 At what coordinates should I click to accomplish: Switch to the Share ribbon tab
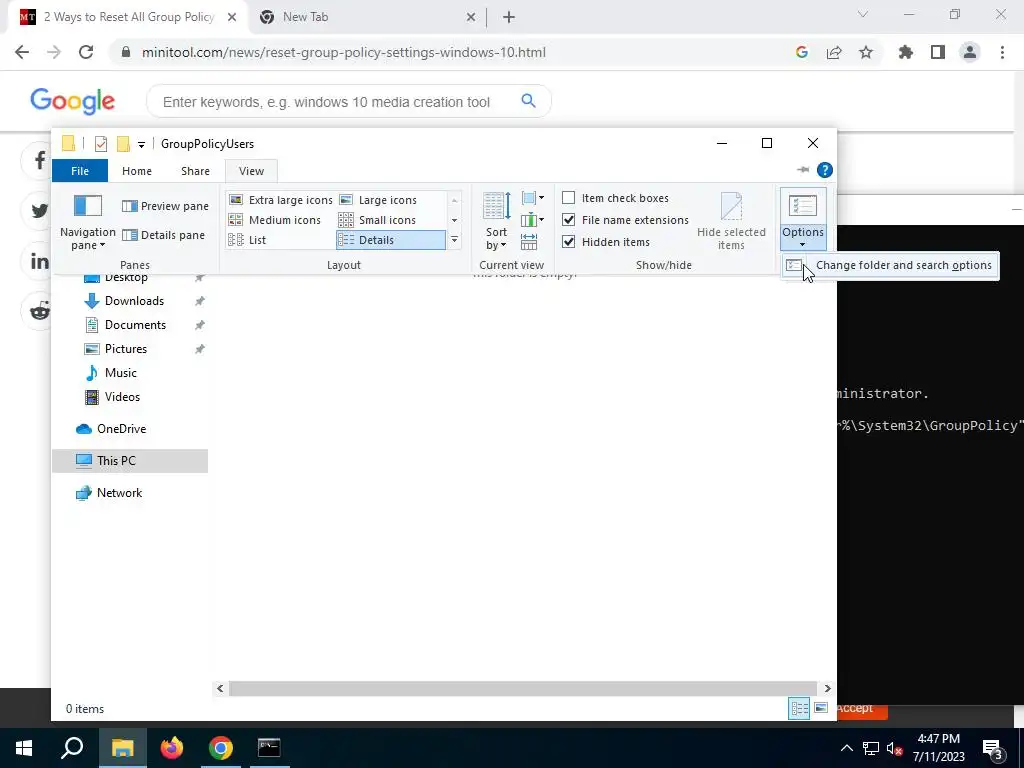(x=195, y=171)
